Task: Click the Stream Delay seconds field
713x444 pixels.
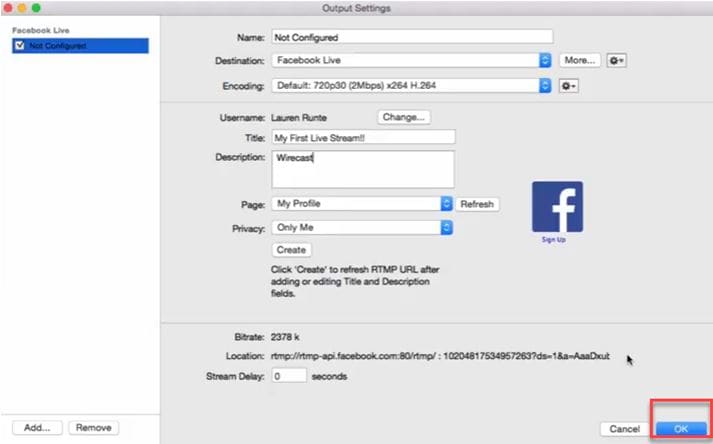Action: click(289, 376)
